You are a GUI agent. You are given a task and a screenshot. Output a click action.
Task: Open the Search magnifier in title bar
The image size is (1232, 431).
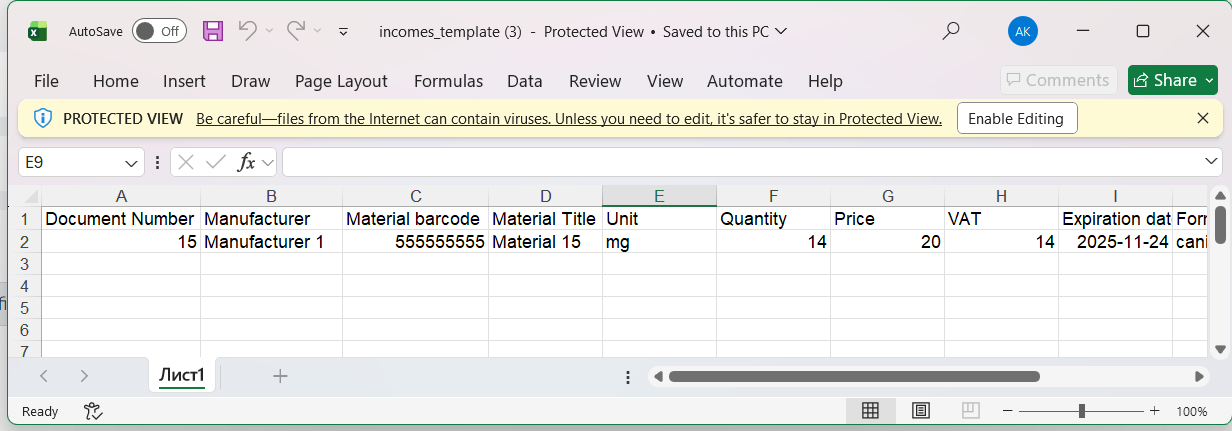coord(951,31)
